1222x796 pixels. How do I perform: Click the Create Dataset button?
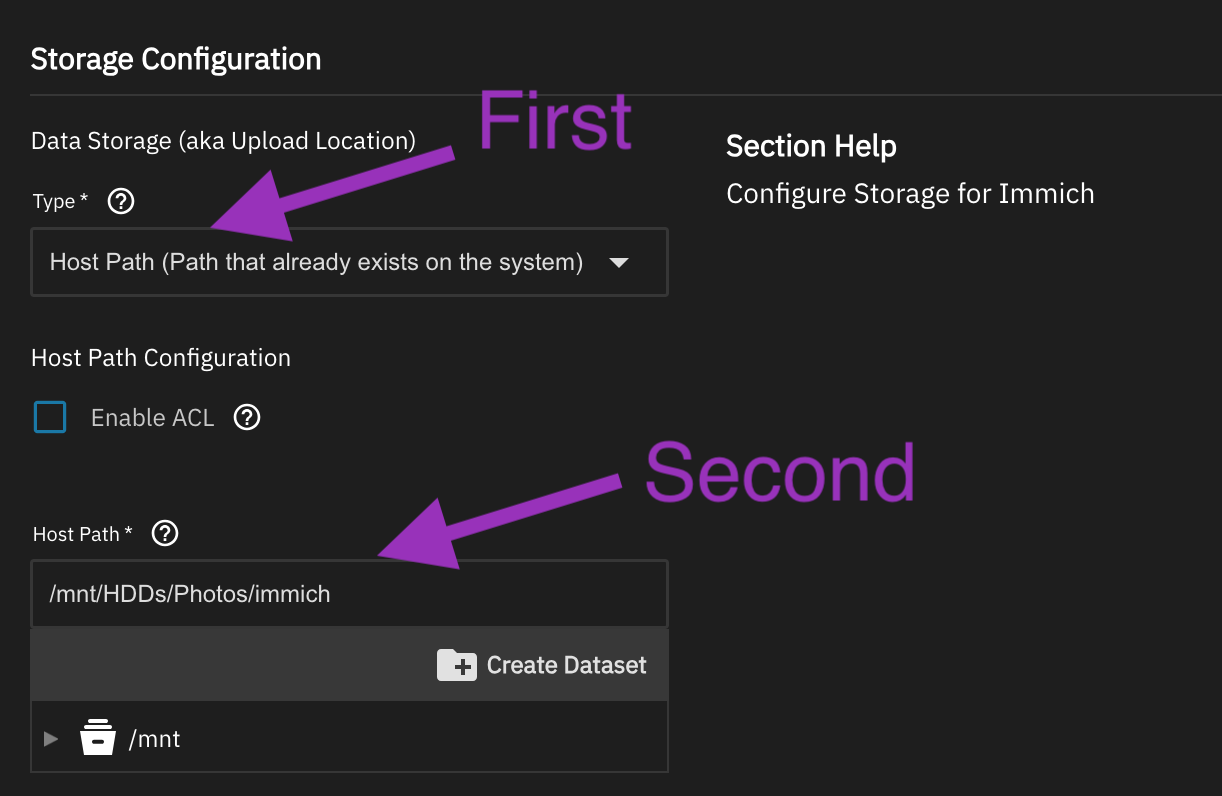point(542,665)
